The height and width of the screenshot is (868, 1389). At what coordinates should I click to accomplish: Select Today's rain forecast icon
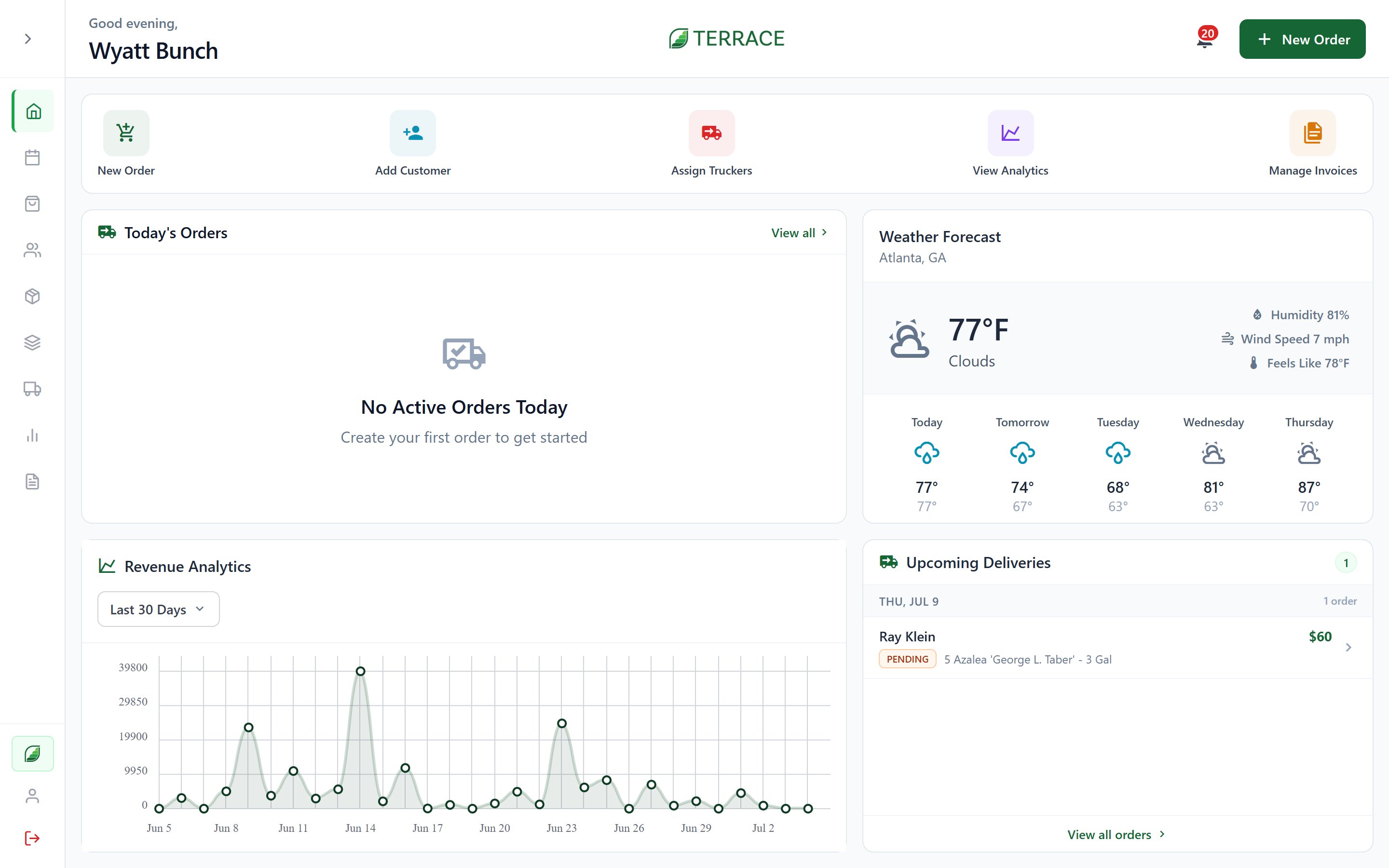coord(926,452)
